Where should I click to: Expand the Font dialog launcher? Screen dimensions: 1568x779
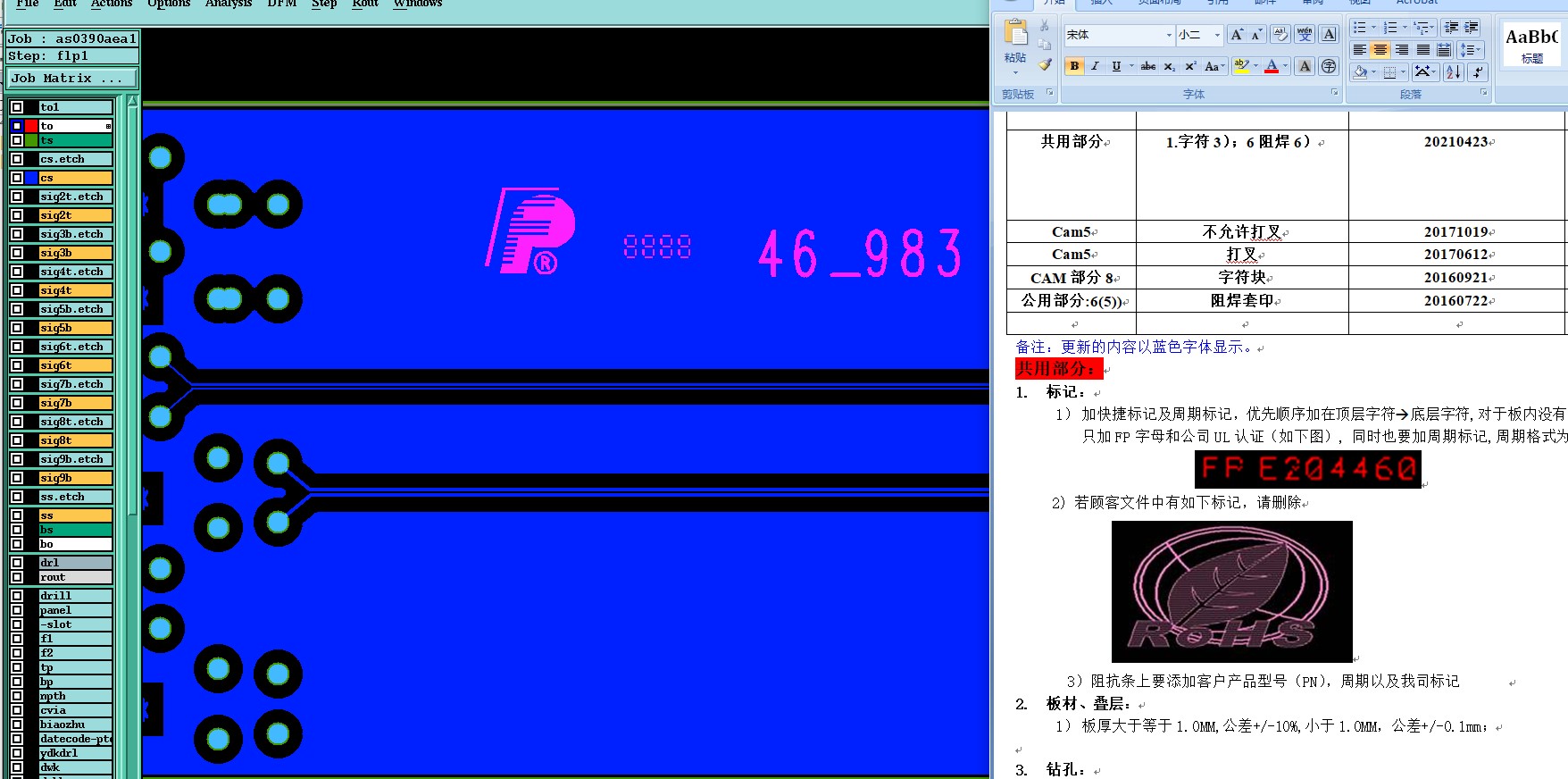click(x=1334, y=92)
